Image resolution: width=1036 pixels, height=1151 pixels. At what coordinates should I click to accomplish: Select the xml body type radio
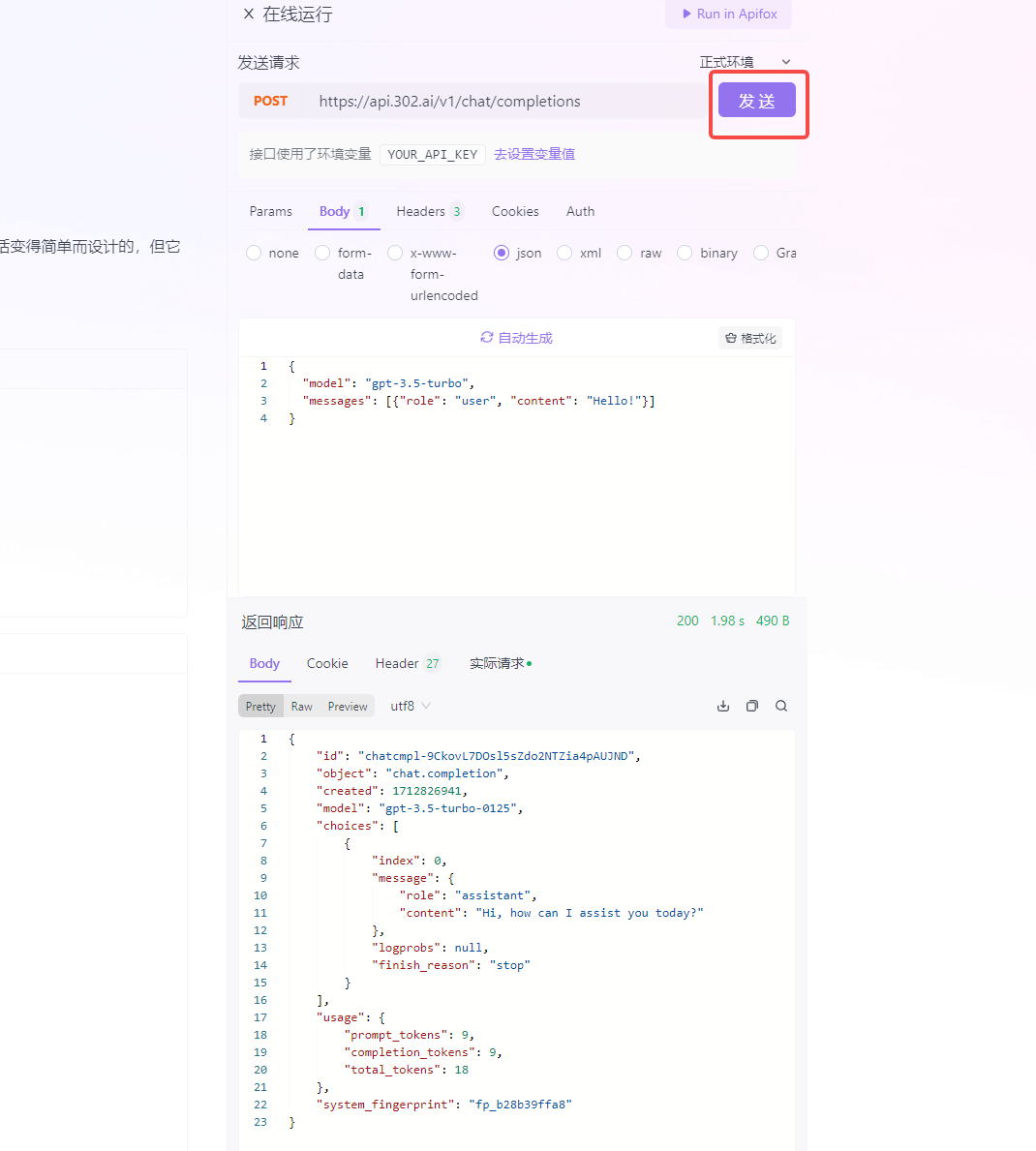[564, 253]
